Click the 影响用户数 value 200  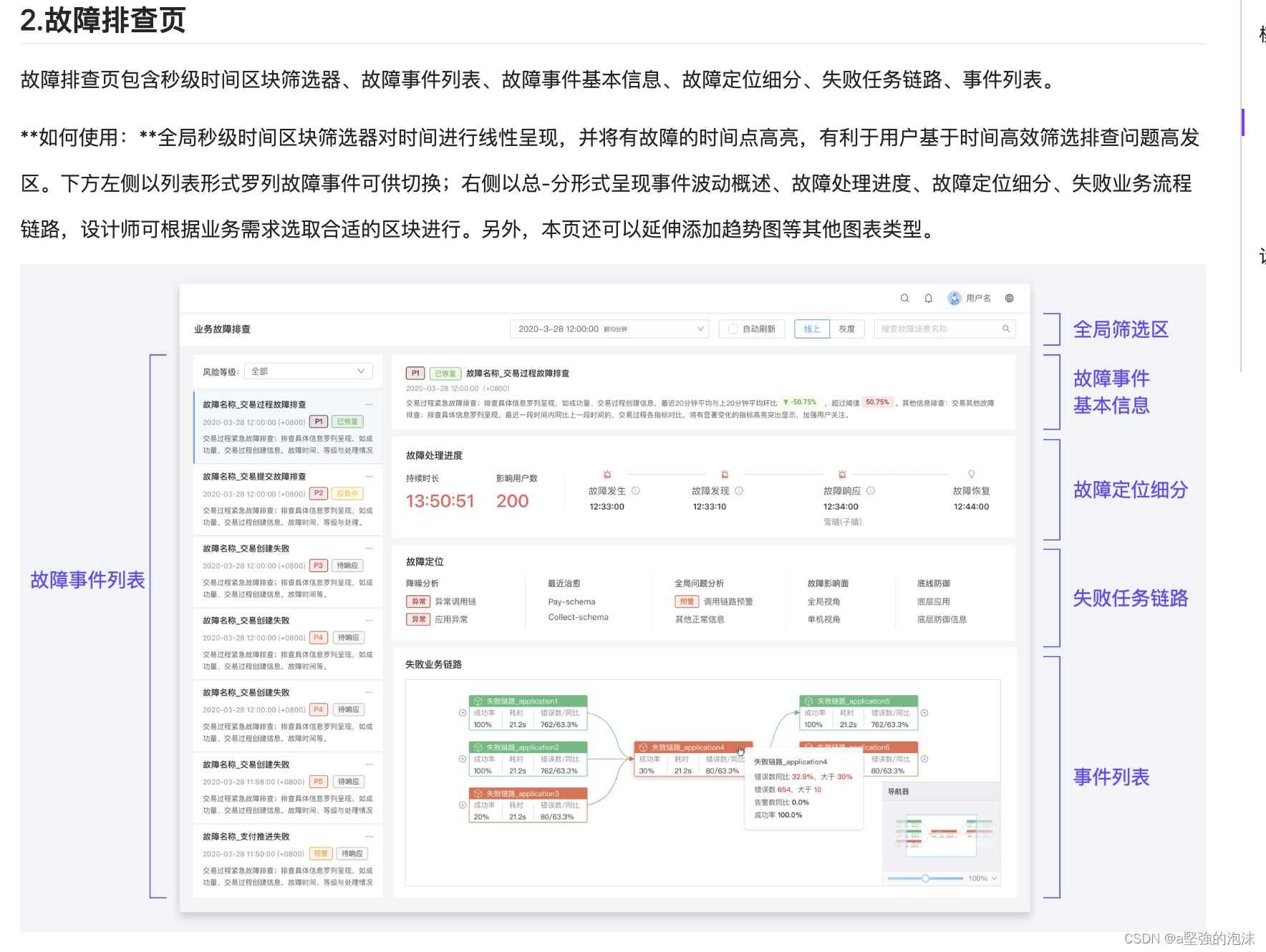513,501
